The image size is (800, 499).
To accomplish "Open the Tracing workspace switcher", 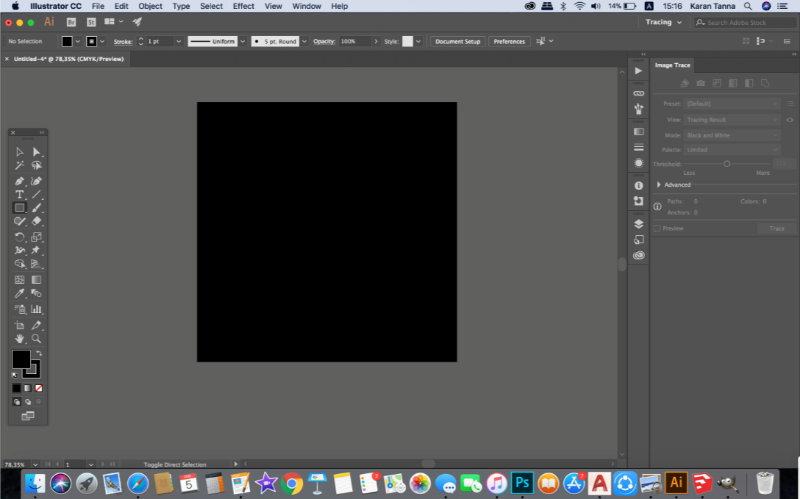I will (663, 22).
